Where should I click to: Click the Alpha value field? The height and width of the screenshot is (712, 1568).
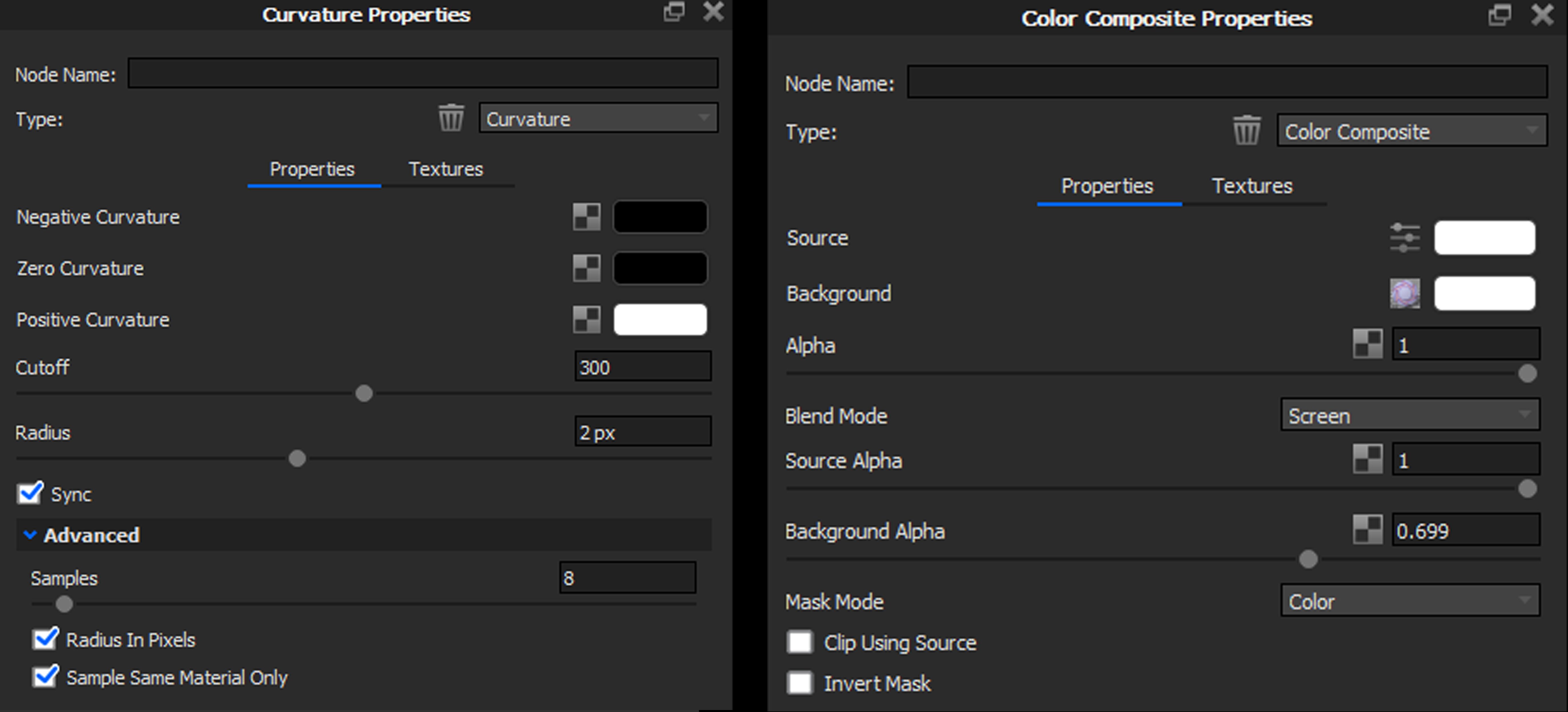pos(1466,344)
